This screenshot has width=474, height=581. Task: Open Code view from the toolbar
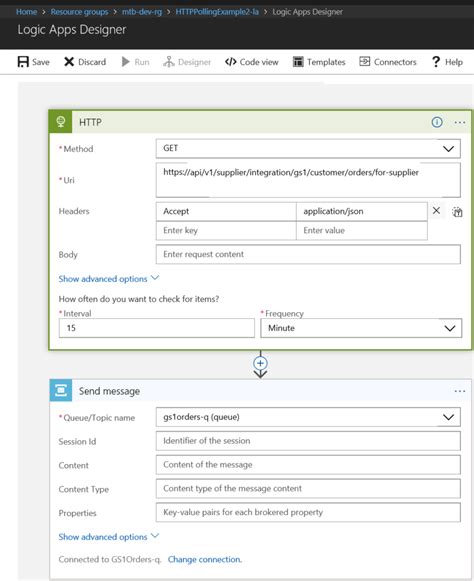click(x=252, y=62)
